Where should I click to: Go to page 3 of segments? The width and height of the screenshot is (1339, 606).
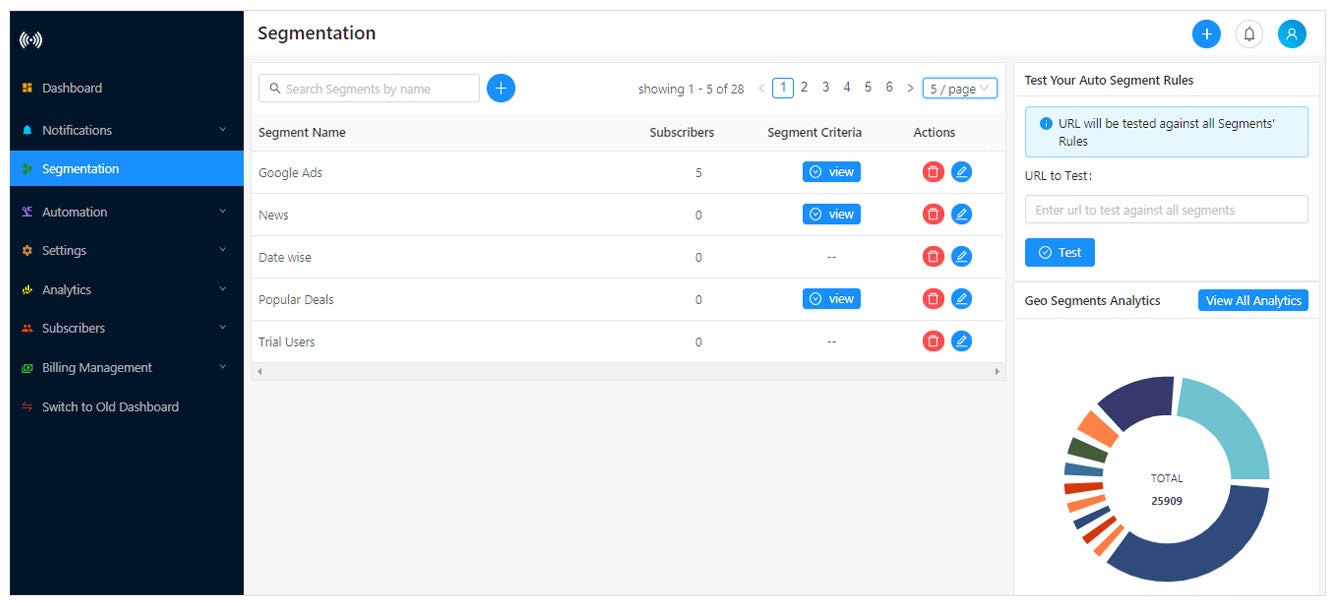point(825,88)
